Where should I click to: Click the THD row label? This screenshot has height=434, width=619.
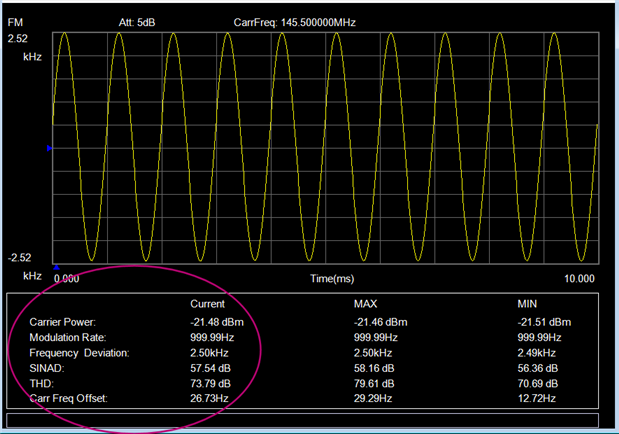(41, 383)
